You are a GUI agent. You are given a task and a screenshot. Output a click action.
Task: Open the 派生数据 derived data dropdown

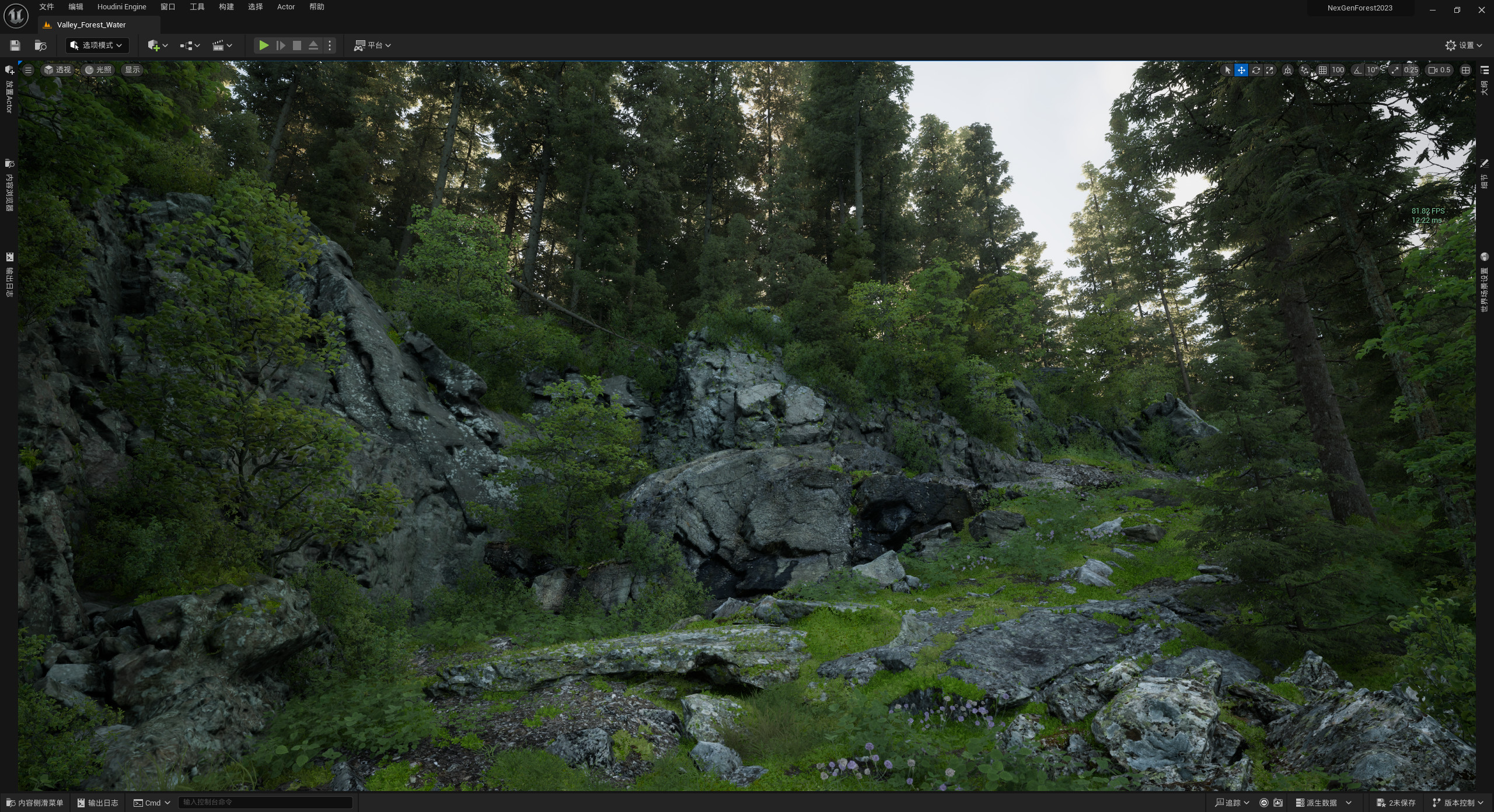coord(1323,803)
